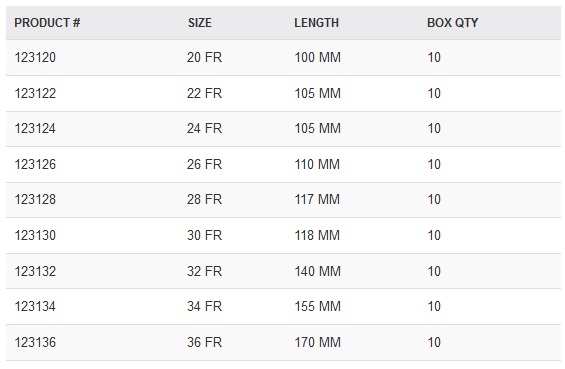Click the LENGTH column header
This screenshot has width=565, height=369.
(316, 23)
